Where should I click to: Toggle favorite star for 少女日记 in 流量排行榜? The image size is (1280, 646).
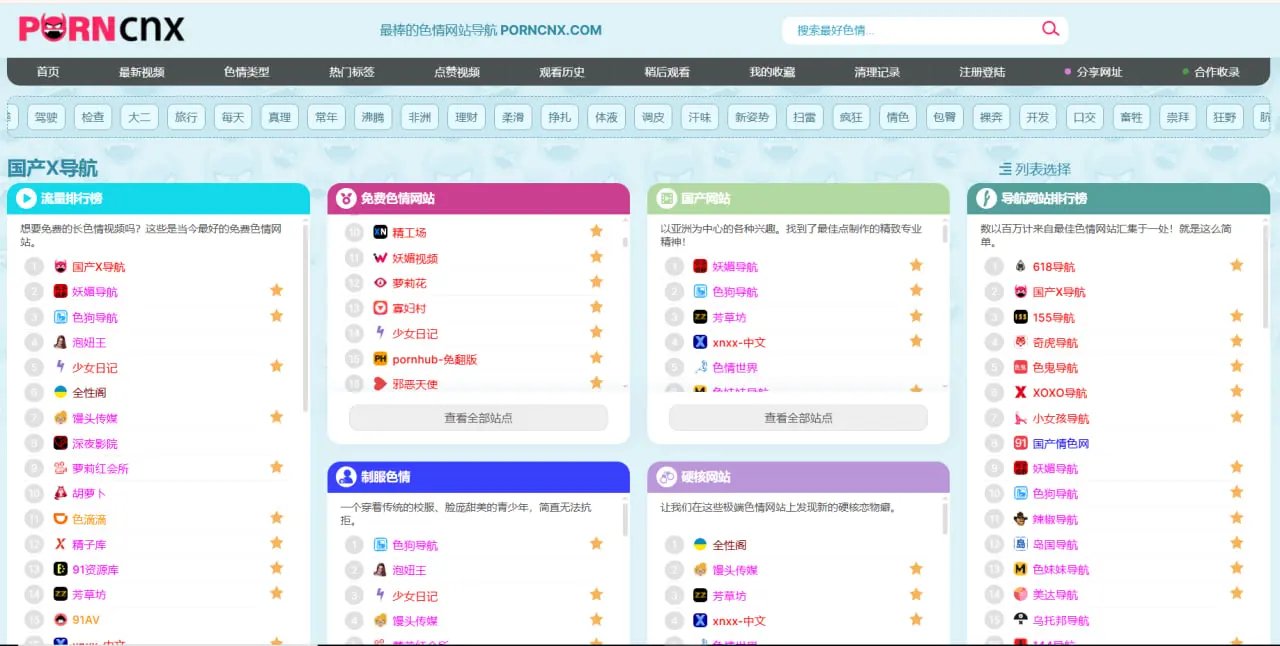pyautogui.click(x=276, y=366)
